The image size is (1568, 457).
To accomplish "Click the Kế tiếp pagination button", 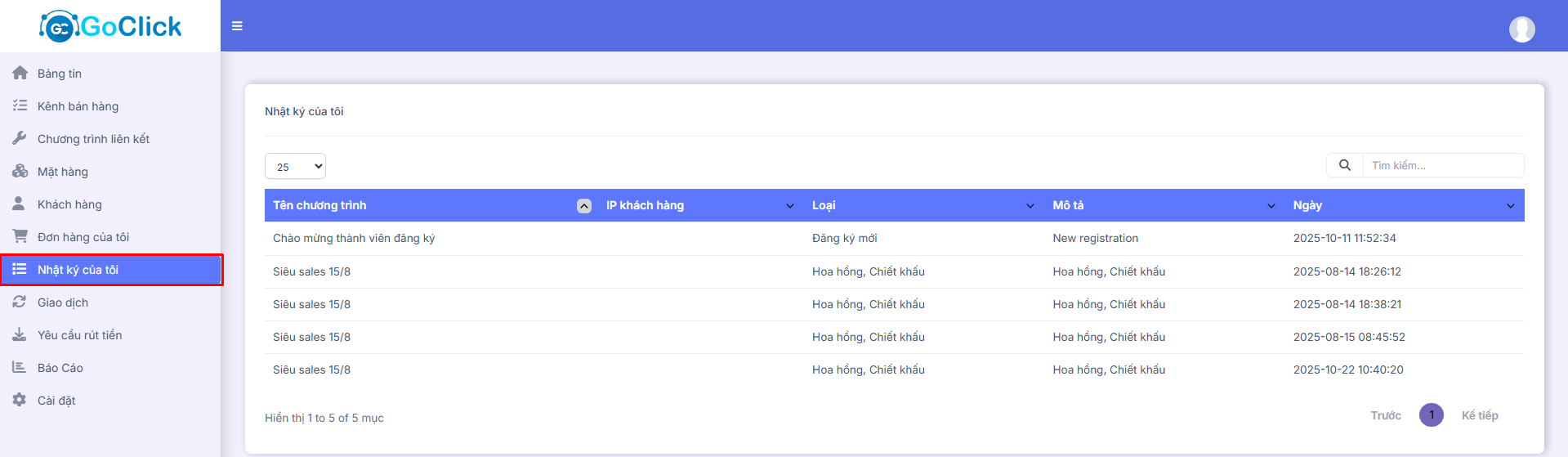I will (1479, 415).
